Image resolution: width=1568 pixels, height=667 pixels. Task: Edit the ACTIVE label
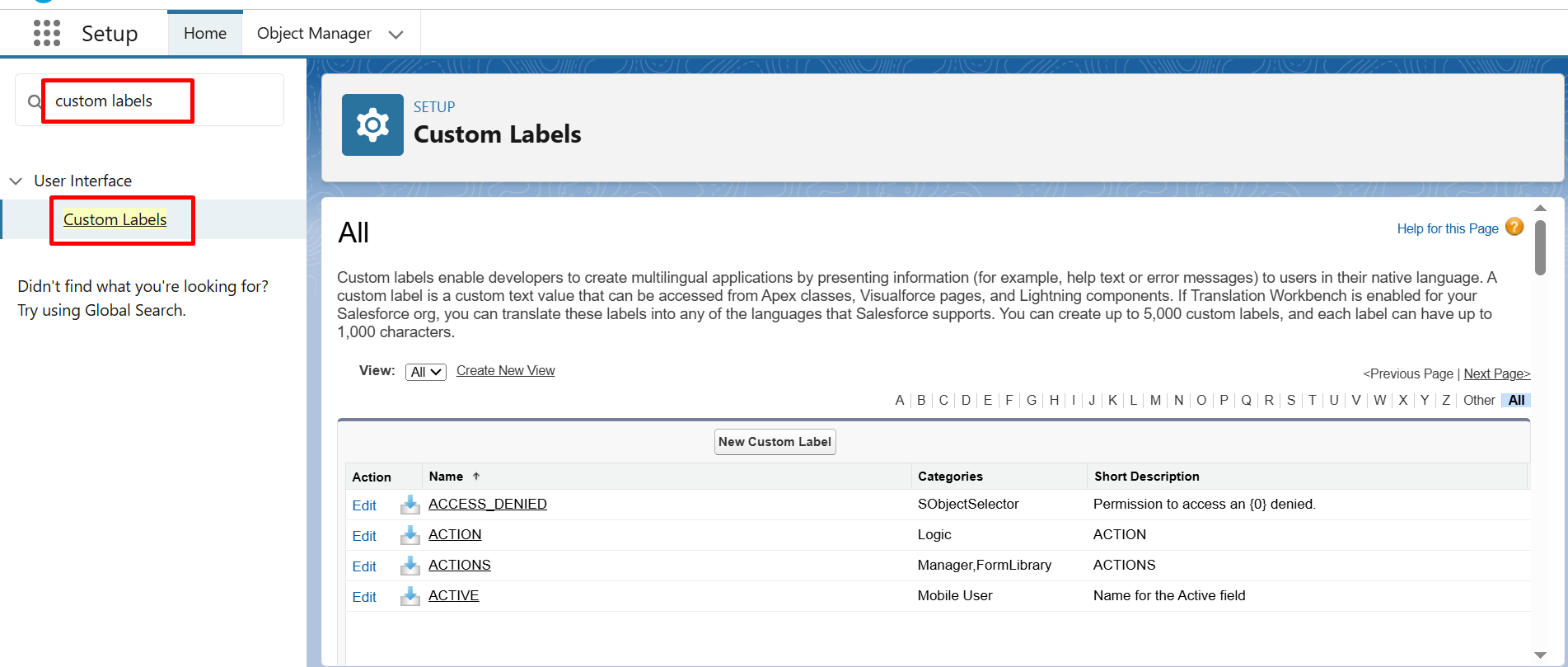tap(364, 597)
